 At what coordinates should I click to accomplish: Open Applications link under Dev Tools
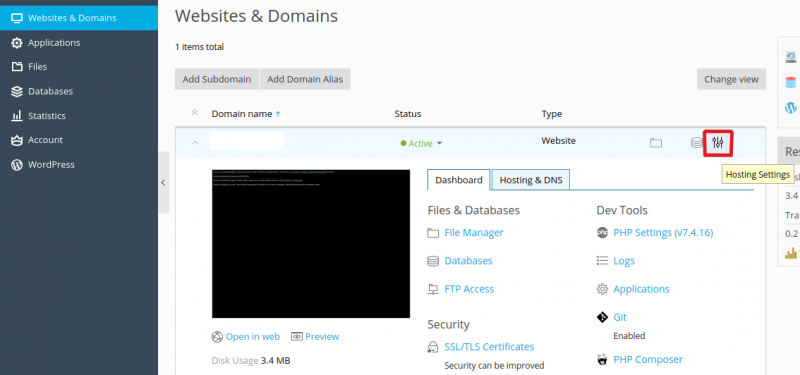641,289
